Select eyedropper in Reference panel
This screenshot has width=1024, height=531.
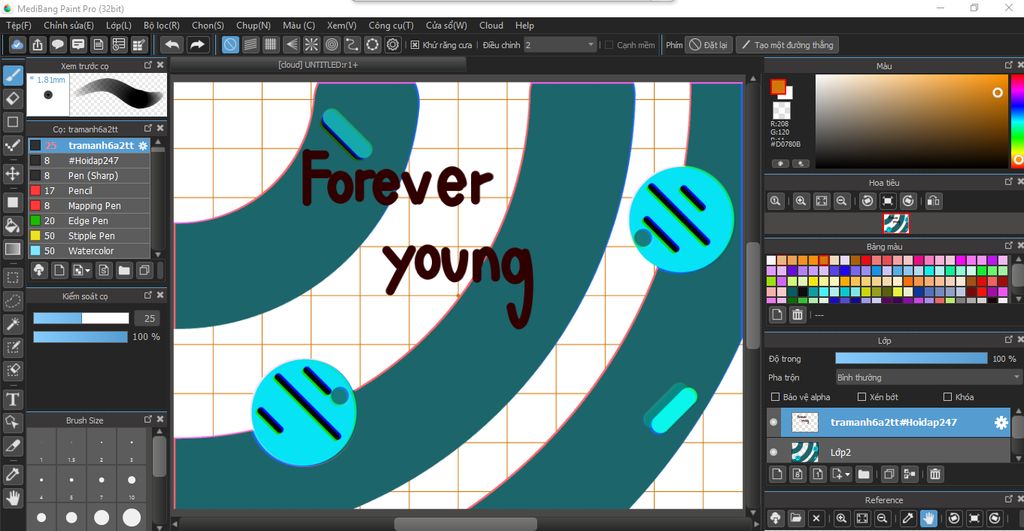click(x=908, y=518)
